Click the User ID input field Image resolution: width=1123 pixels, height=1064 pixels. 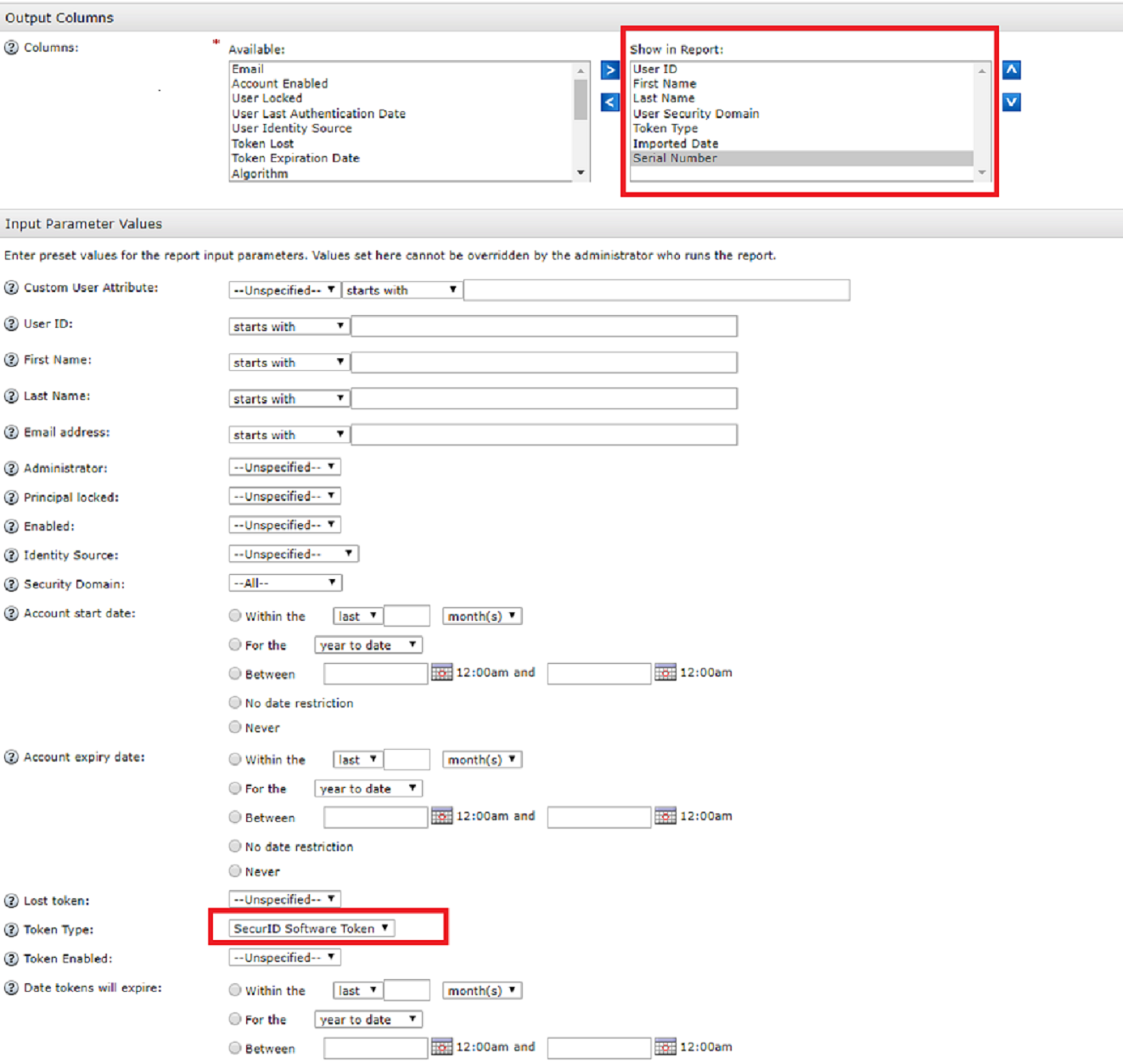(545, 325)
